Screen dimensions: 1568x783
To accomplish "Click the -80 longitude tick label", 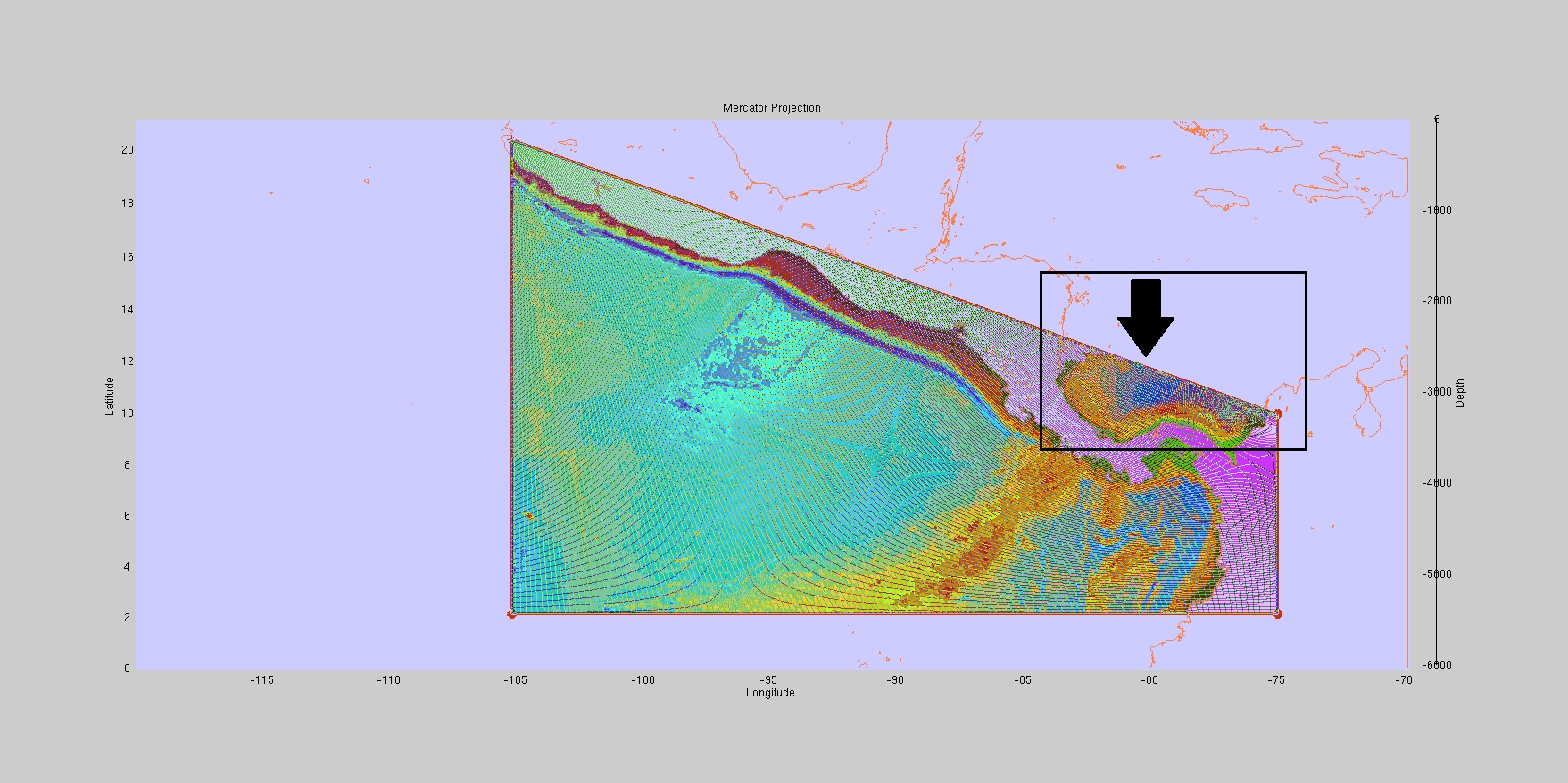I will 1149,680.
